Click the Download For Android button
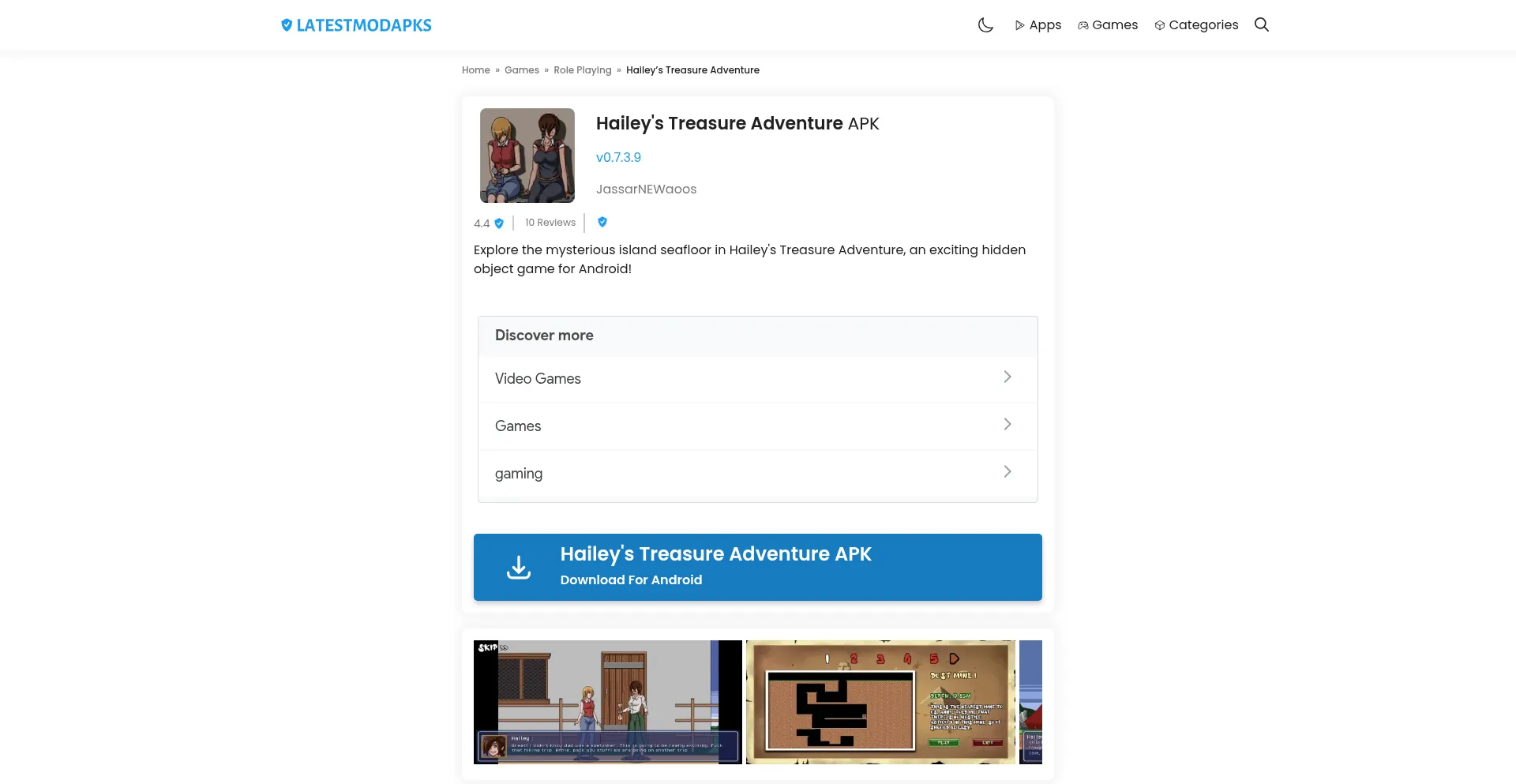This screenshot has height=784, width=1516. [x=758, y=567]
